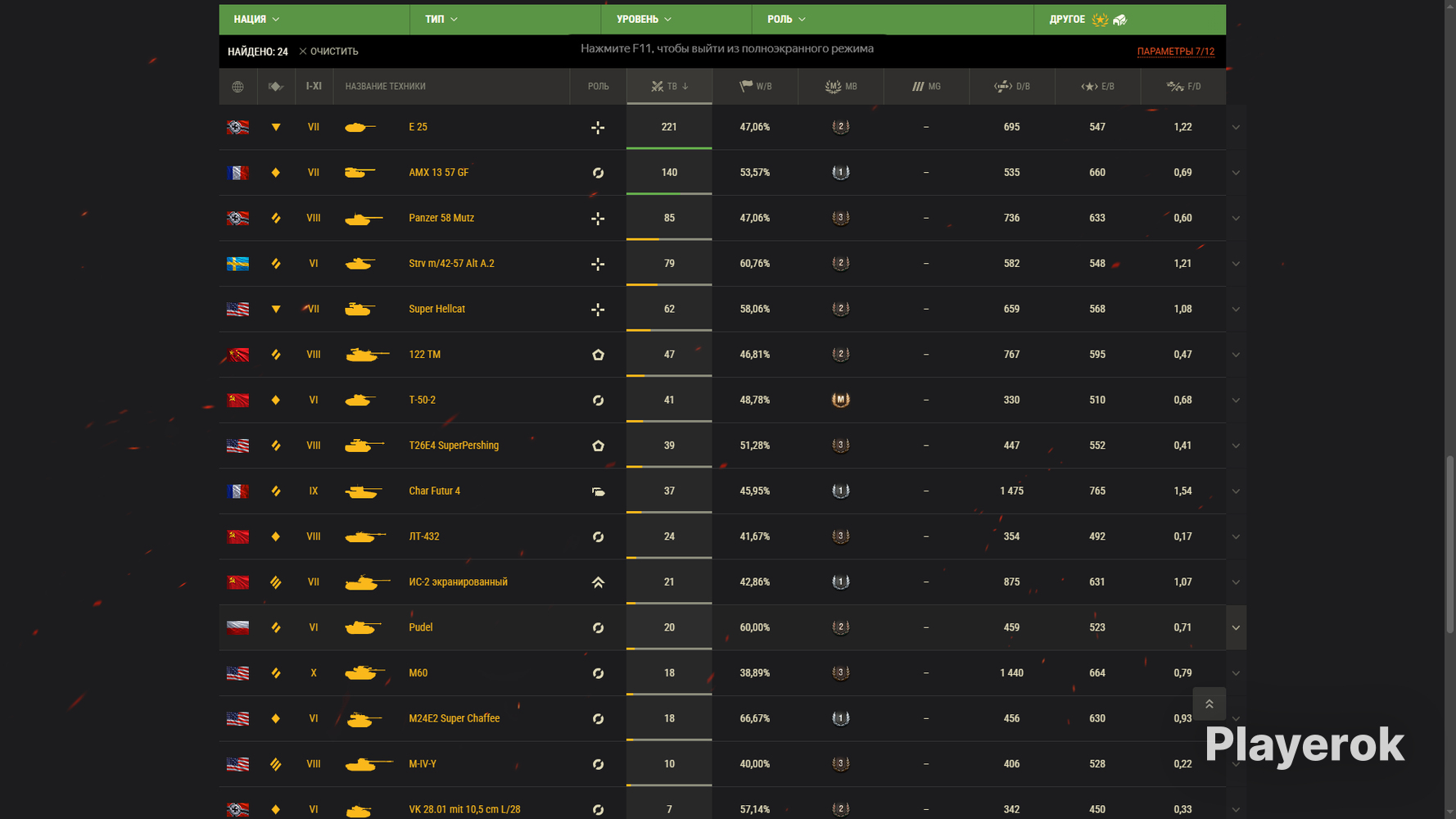Click the role icon for T-50-2
This screenshot has width=1456, height=819.
598,400
